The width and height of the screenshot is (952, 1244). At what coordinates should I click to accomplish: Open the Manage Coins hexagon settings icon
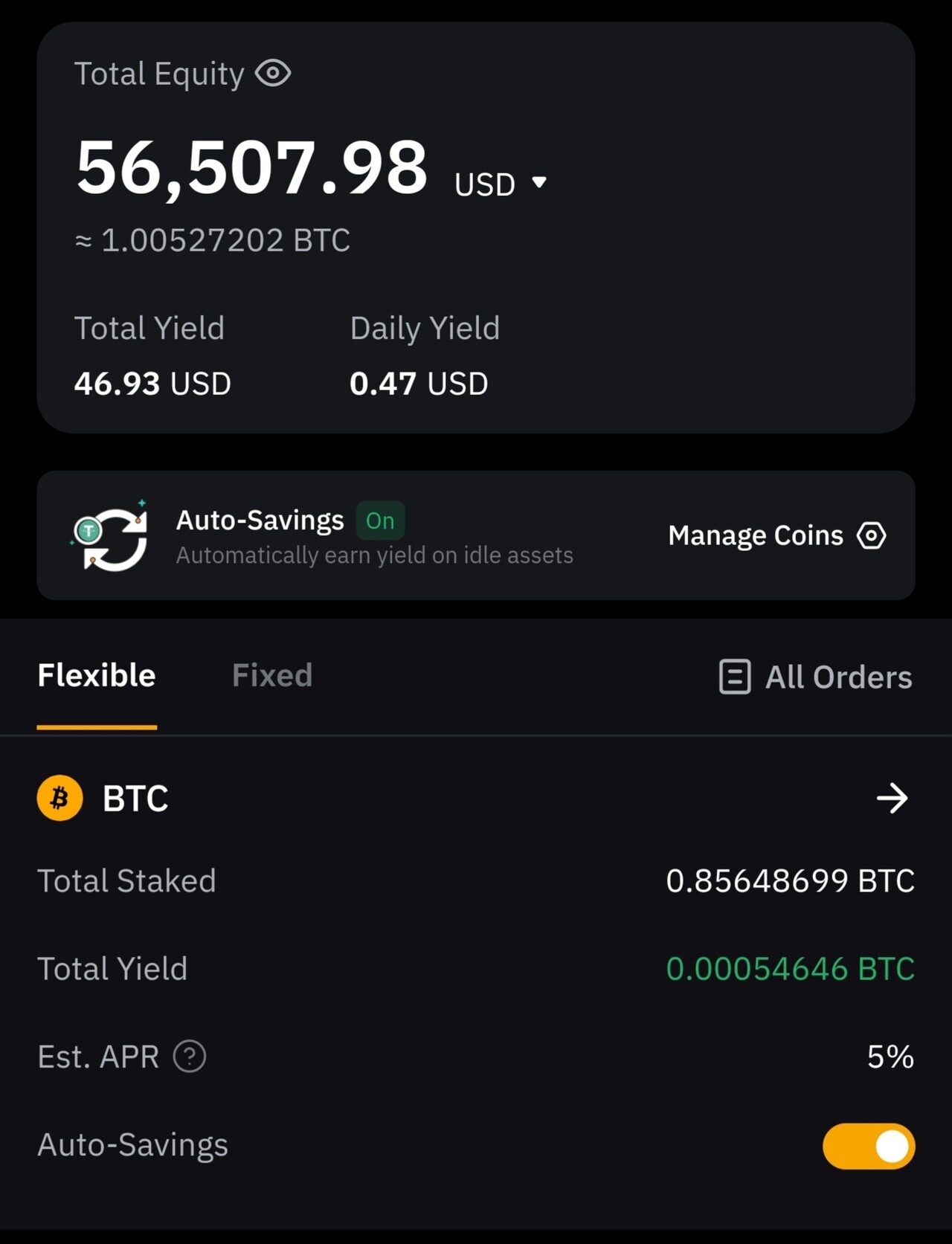(x=871, y=535)
